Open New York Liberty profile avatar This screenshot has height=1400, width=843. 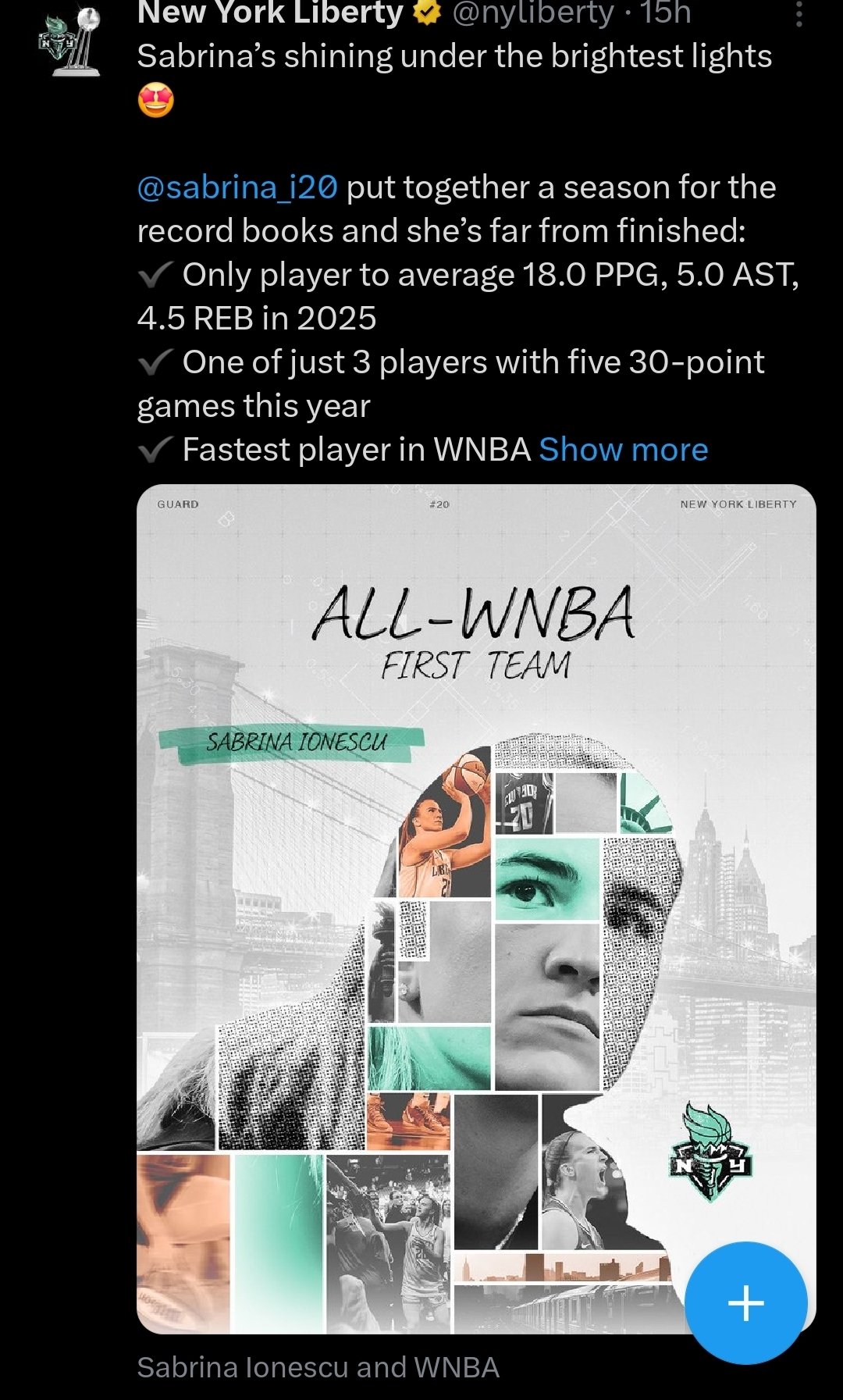pyautogui.click(x=70, y=42)
